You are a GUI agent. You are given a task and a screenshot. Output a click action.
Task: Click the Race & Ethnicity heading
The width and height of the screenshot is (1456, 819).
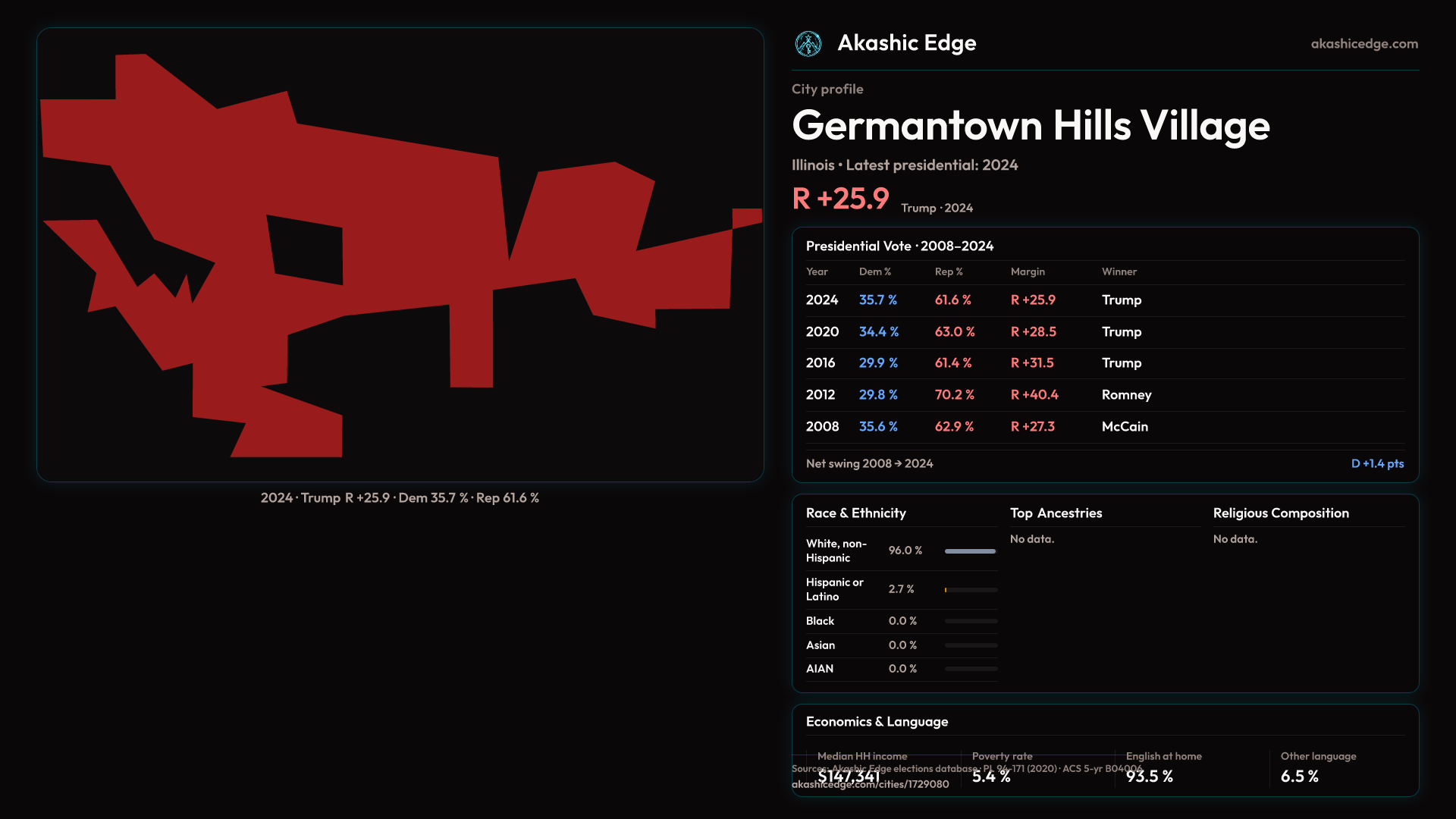point(855,513)
